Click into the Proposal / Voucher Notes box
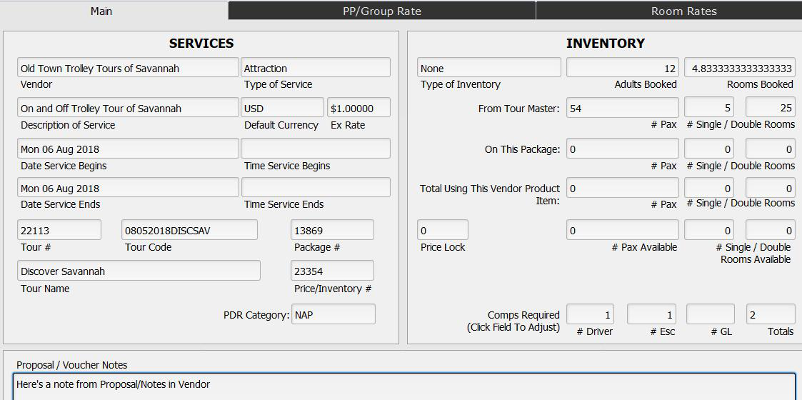 pyautogui.click(x=405, y=385)
